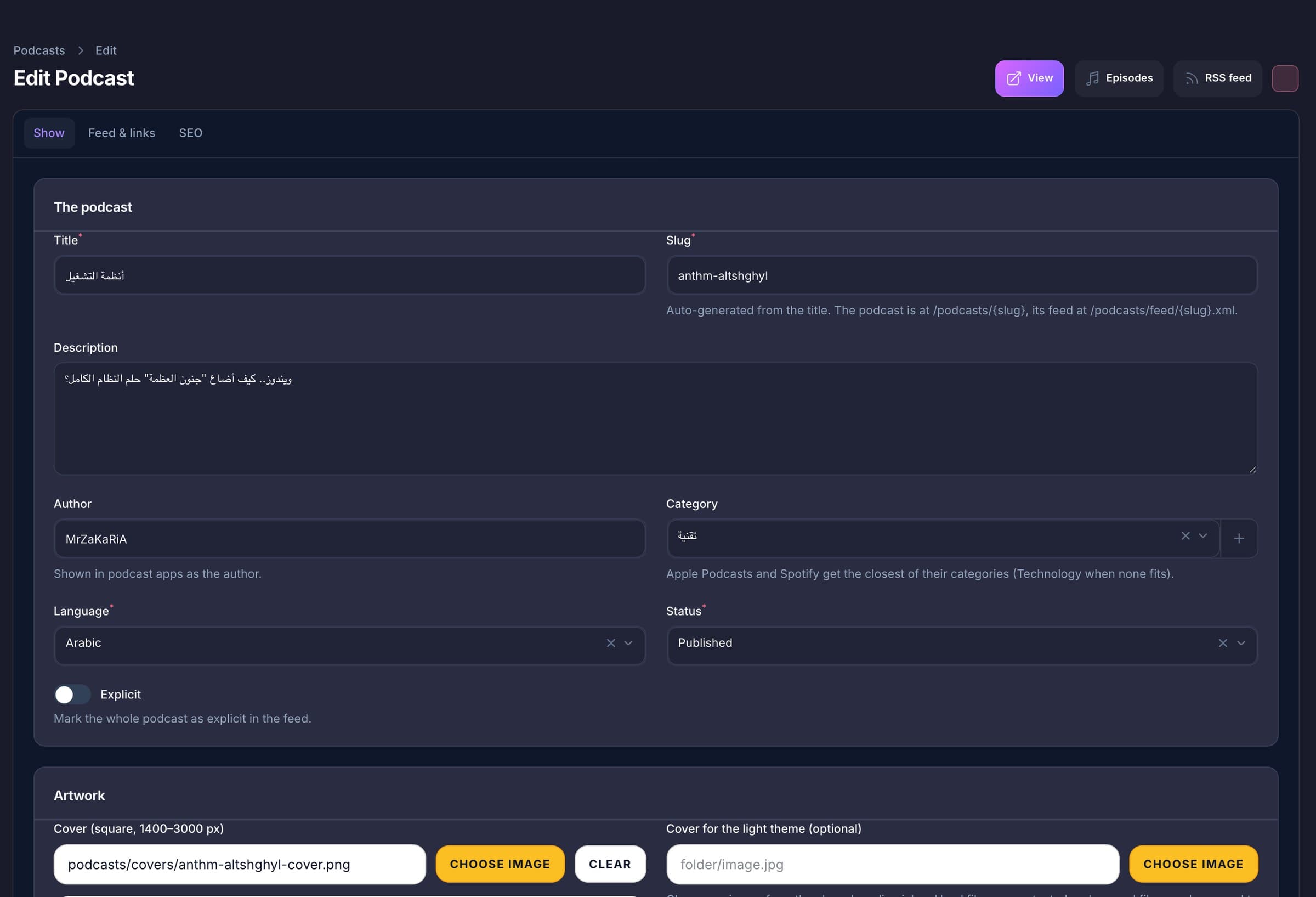Click the View button label

pos(1040,78)
